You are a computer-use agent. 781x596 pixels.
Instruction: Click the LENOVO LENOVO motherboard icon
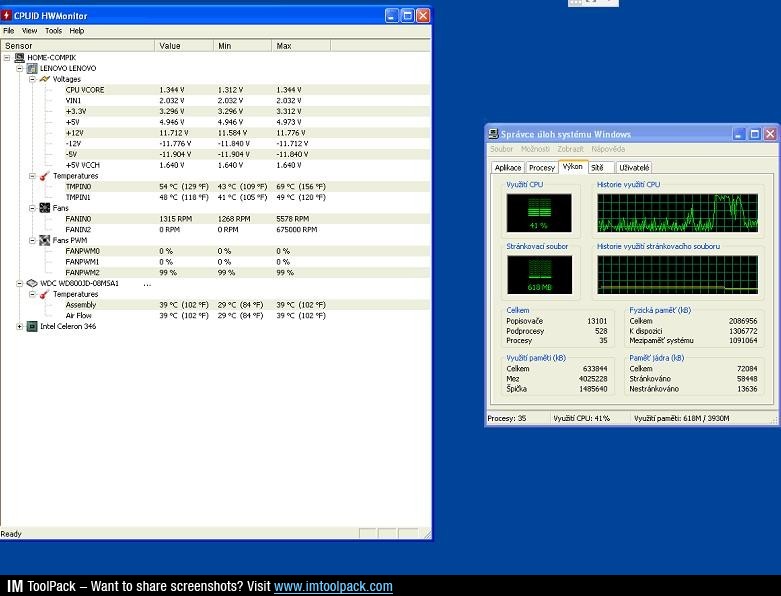point(32,69)
